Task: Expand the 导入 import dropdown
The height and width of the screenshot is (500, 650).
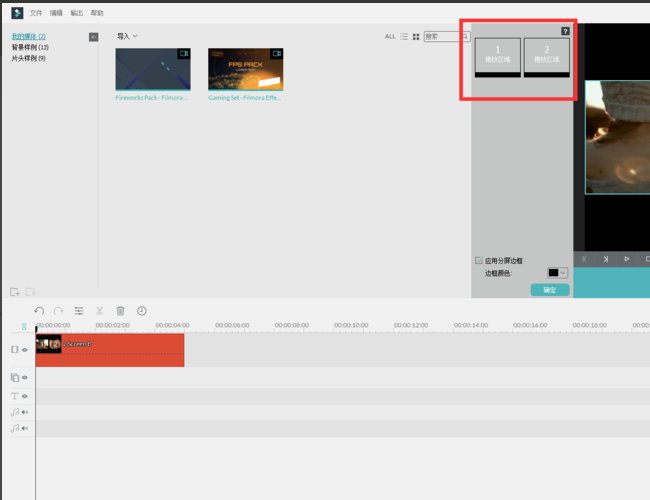Action: [x=127, y=36]
